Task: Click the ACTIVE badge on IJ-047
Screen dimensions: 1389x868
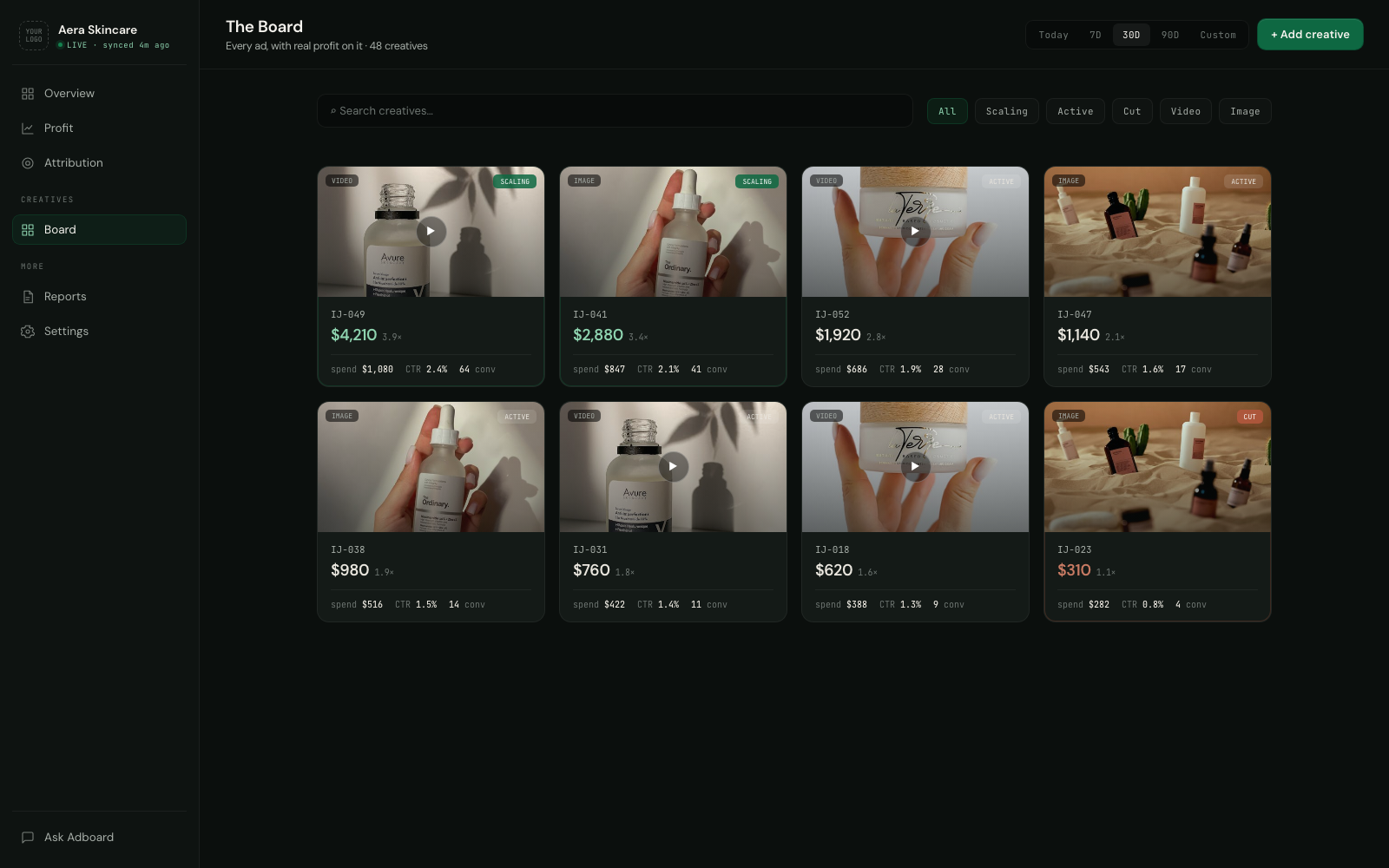Action: 1243,181
